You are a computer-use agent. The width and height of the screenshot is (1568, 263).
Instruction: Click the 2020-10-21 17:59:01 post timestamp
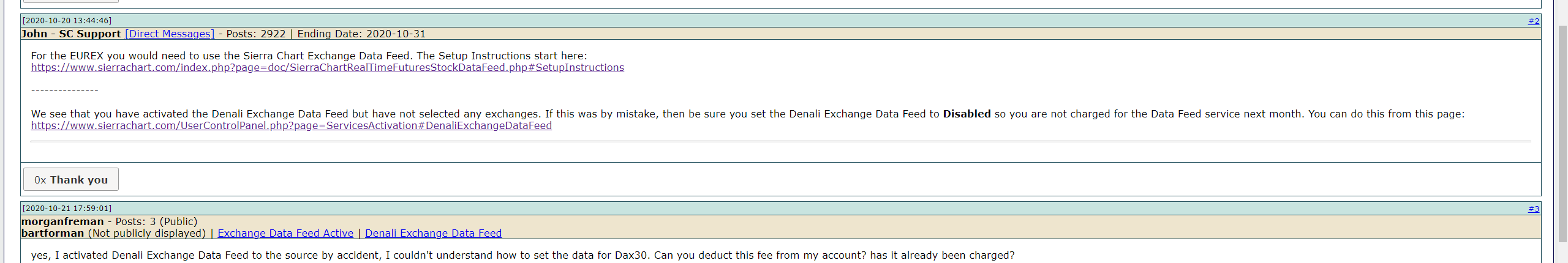pyautogui.click(x=67, y=209)
